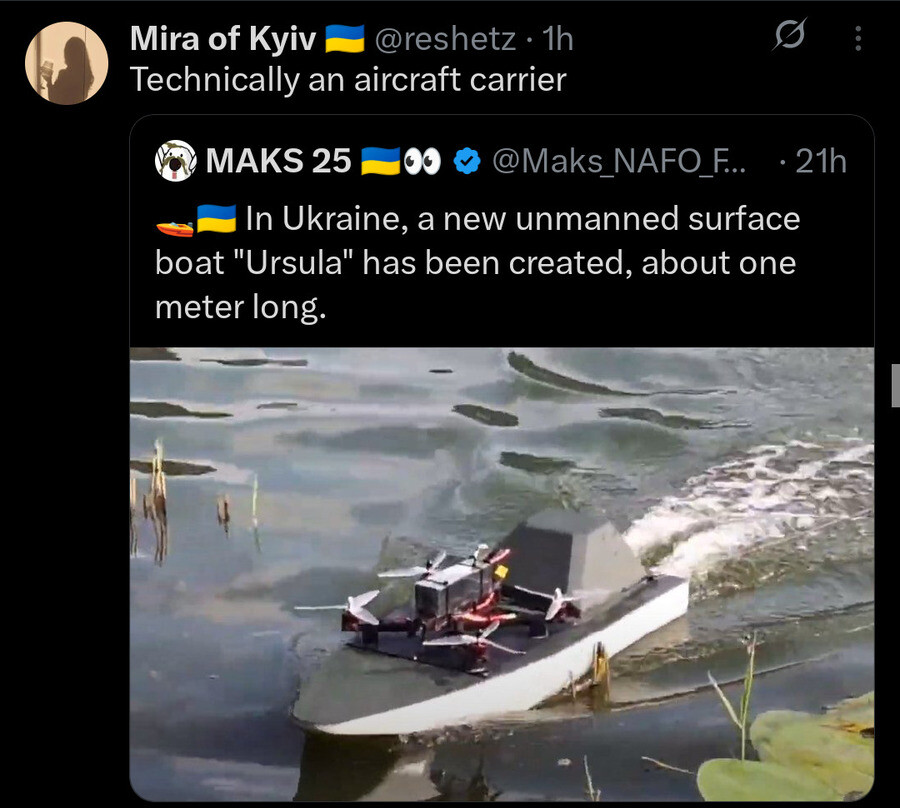The image size is (900, 808).
Task: Open the post via the 1h timestamp
Action: coord(557,39)
